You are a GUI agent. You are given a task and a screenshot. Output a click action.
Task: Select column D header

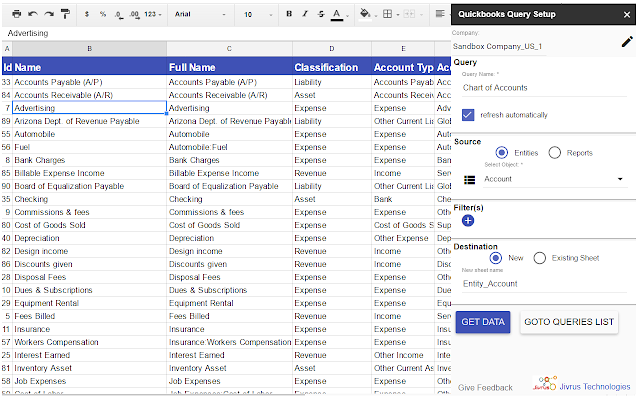[332, 49]
